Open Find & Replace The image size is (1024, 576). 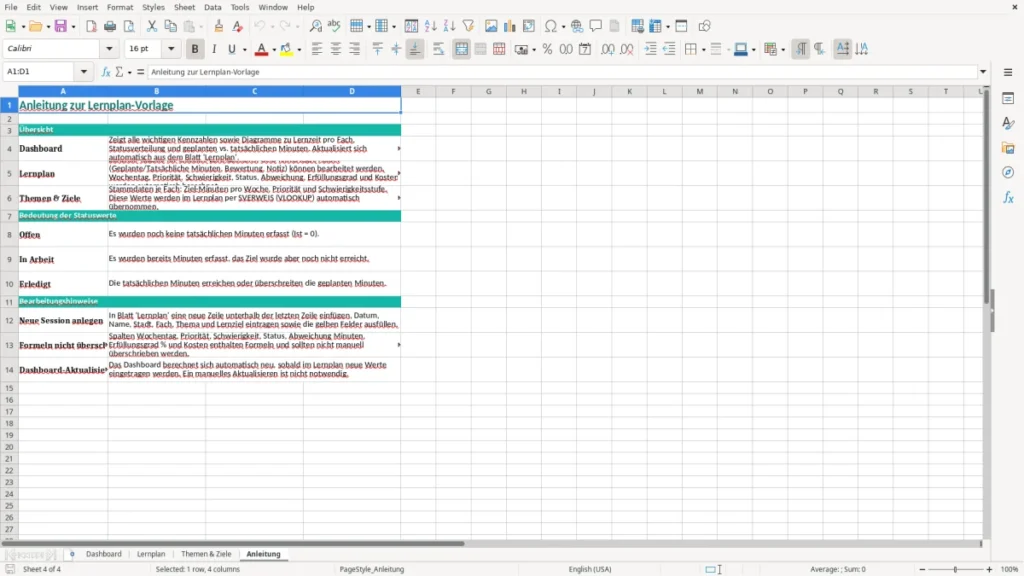click(x=315, y=26)
